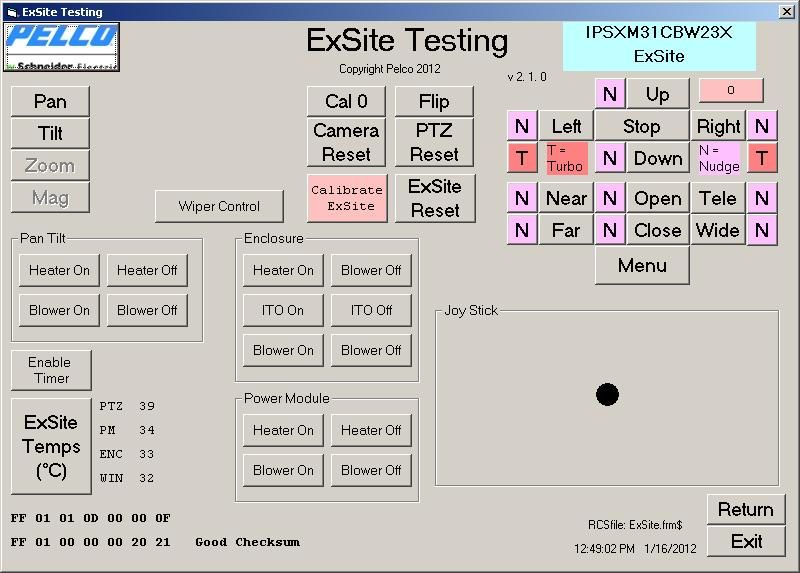
Task: Click the Return button
Action: coord(745,509)
